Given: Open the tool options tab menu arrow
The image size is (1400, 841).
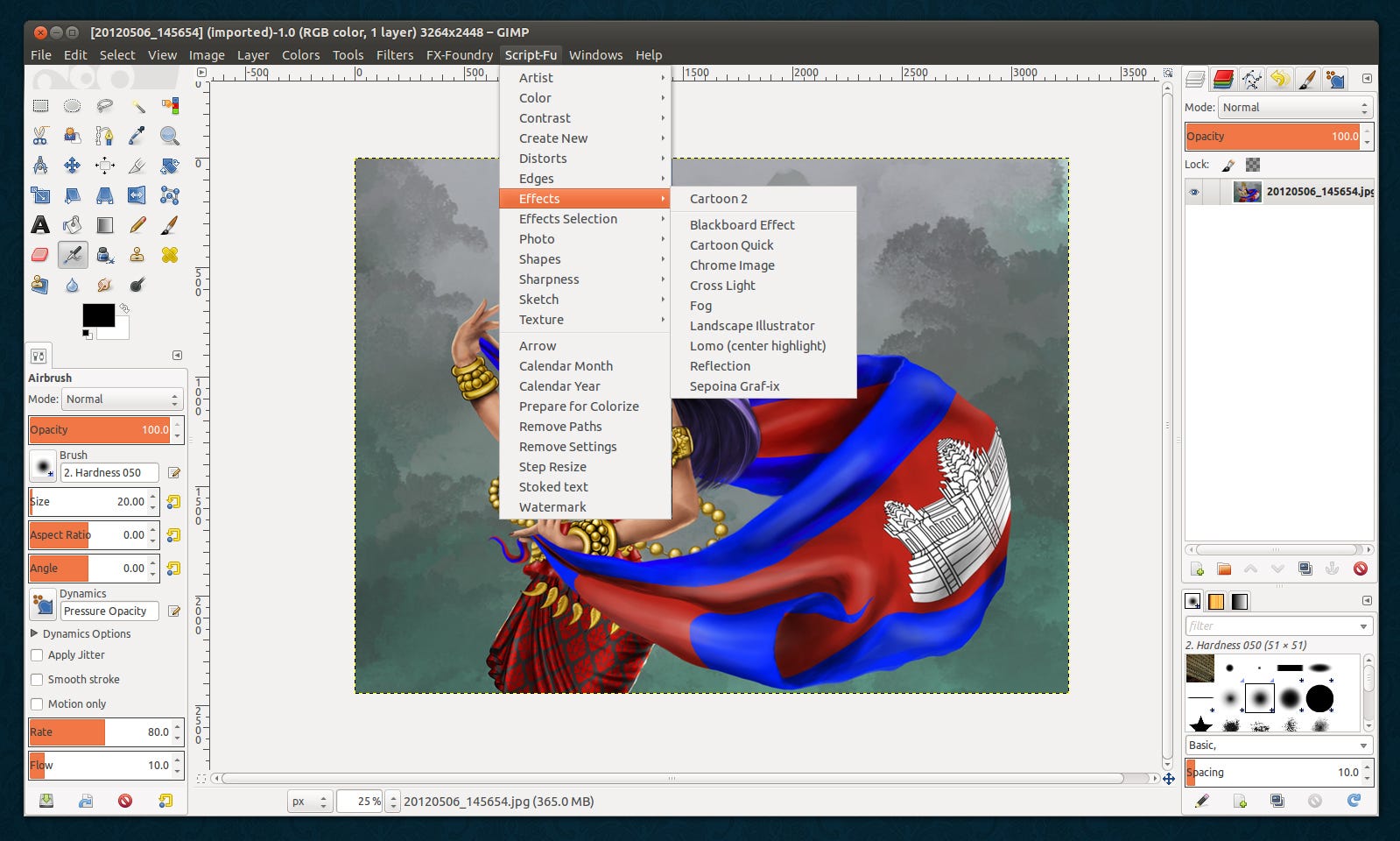Looking at the screenshot, I should (x=177, y=356).
